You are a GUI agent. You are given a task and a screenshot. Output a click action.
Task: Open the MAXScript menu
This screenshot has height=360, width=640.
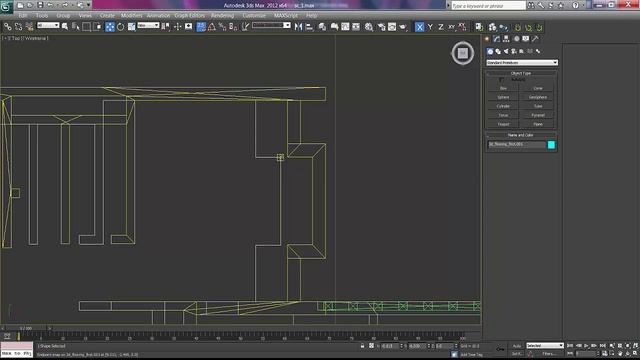point(286,16)
